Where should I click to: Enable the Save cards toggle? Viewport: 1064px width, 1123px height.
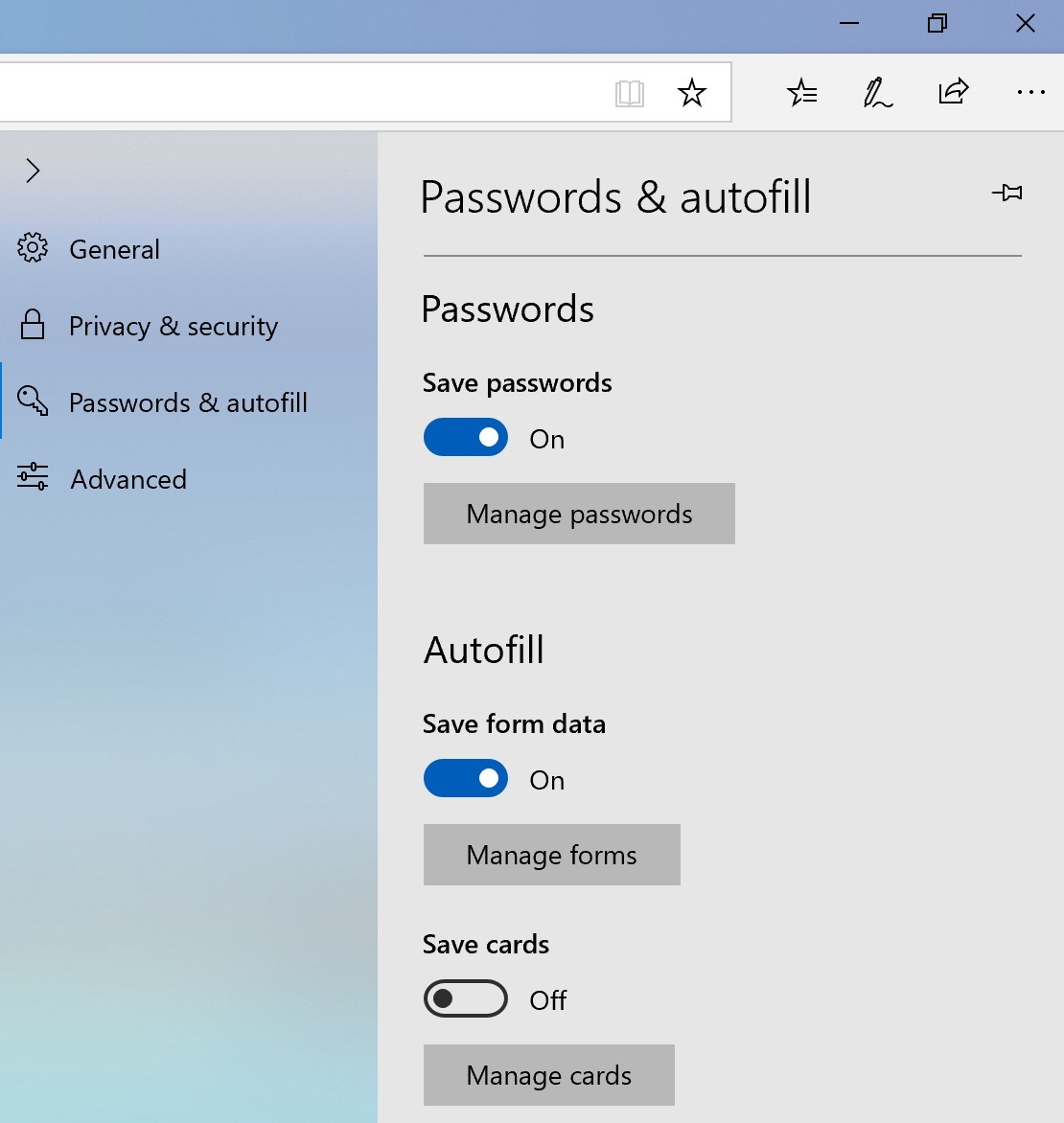click(466, 999)
